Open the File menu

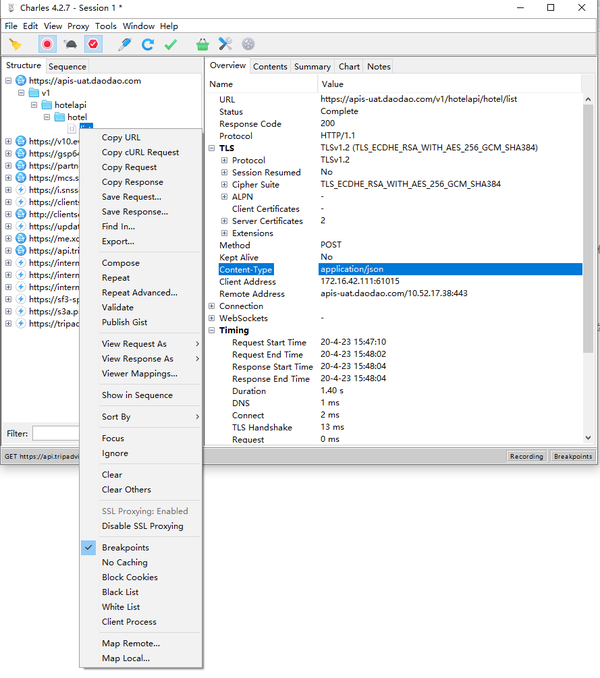click(11, 26)
